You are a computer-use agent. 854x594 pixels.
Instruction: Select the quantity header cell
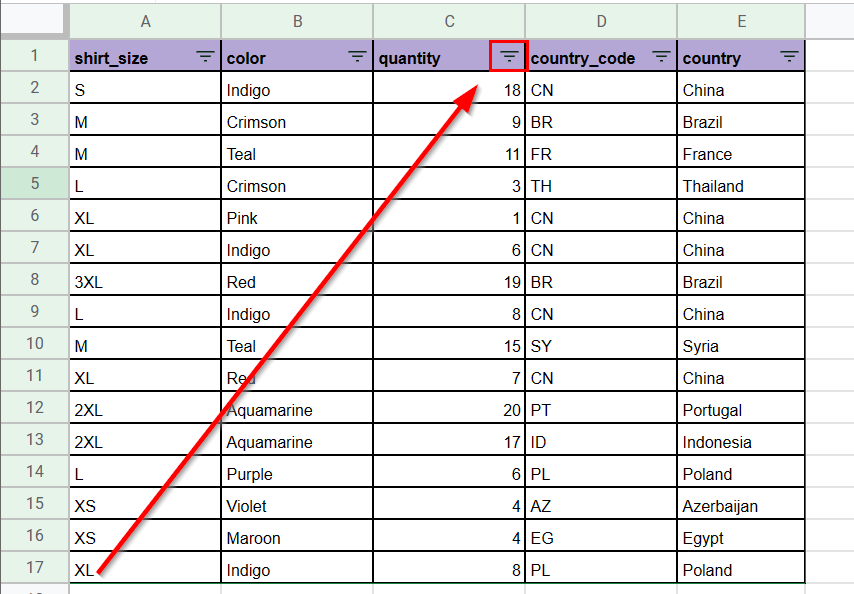click(449, 56)
